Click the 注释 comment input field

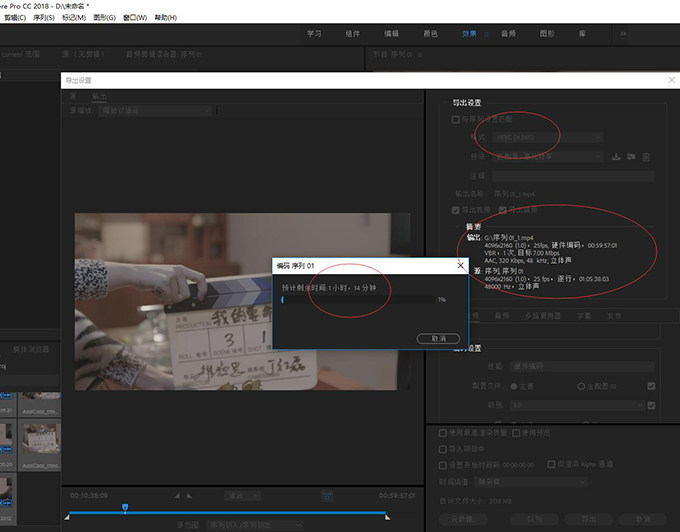tap(573, 176)
